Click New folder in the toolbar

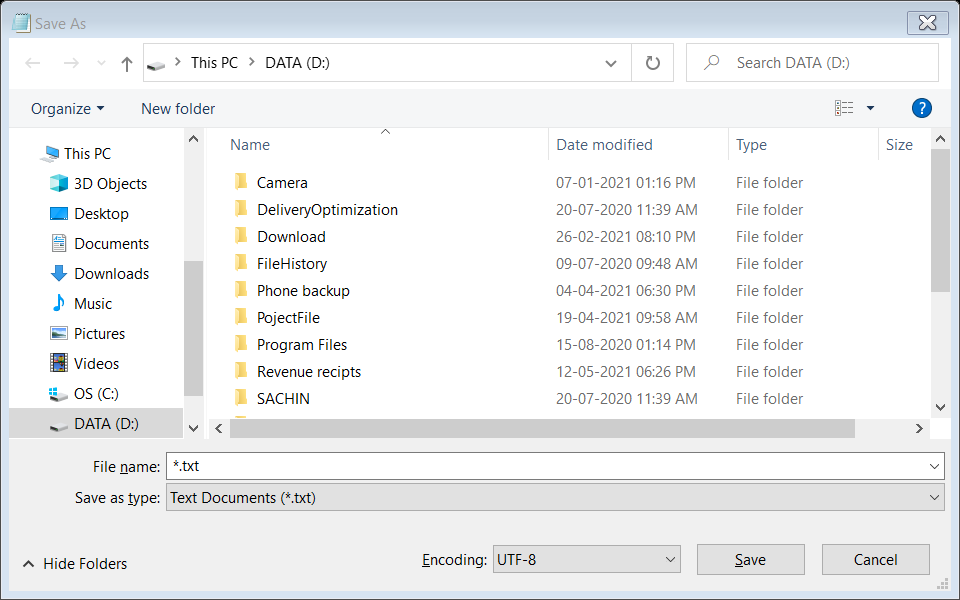[178, 108]
